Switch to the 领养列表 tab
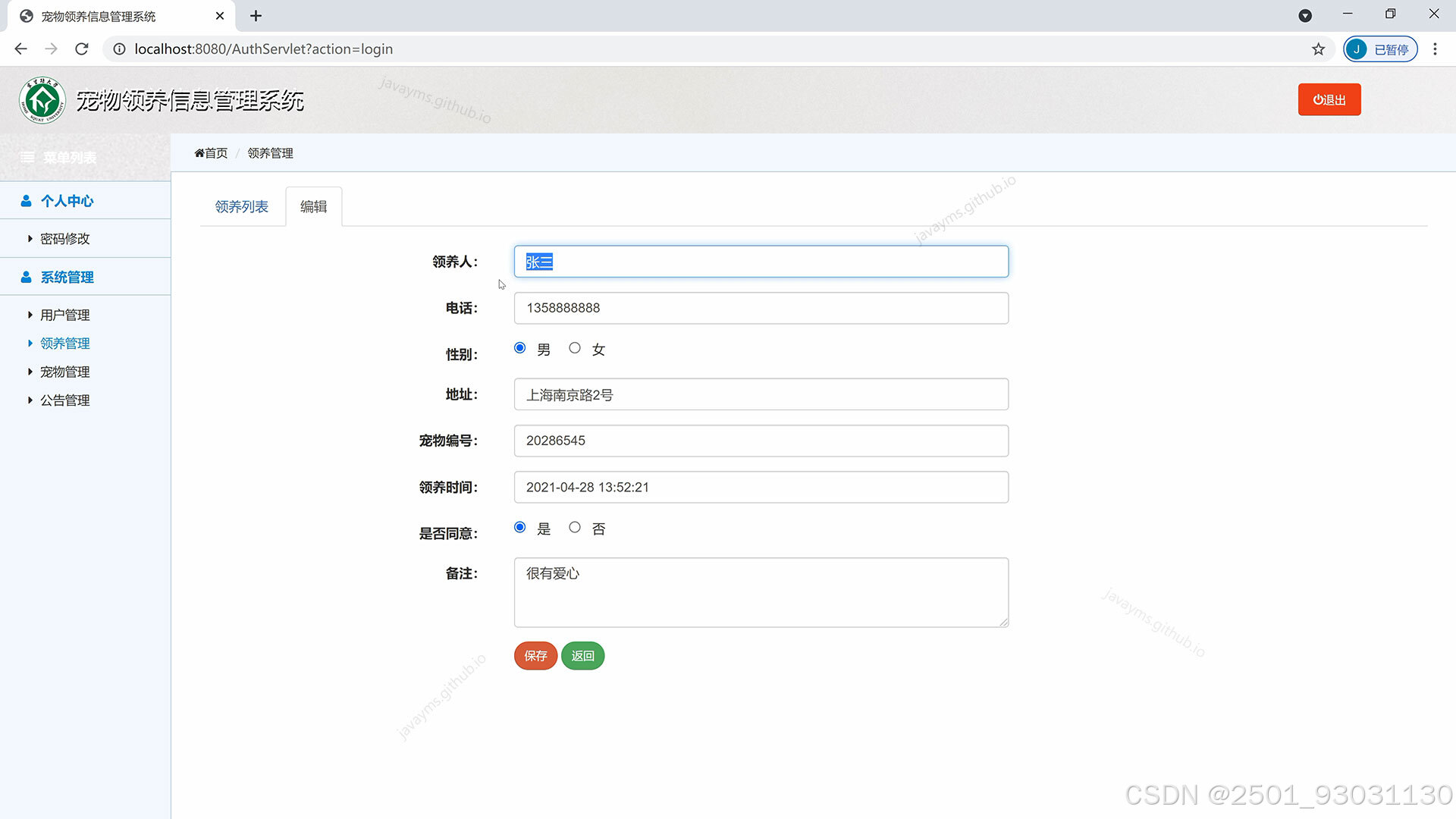The height and width of the screenshot is (819, 1456). pyautogui.click(x=241, y=207)
